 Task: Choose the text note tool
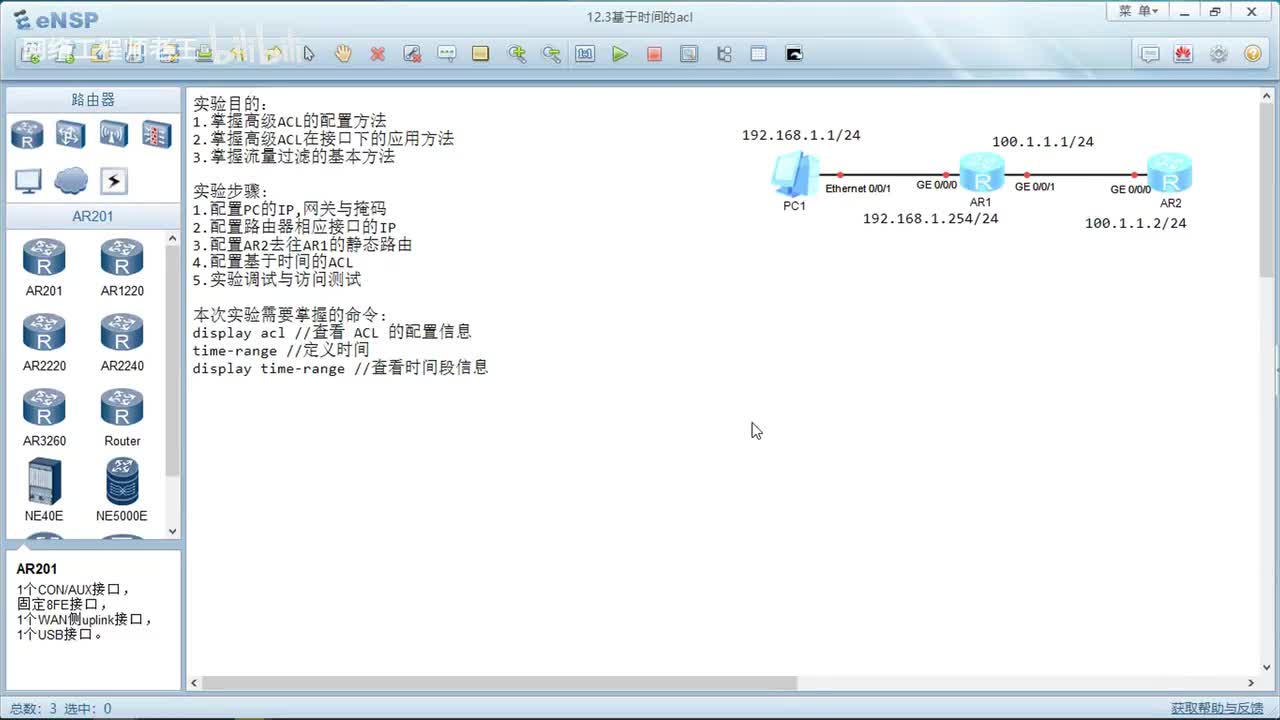[447, 54]
